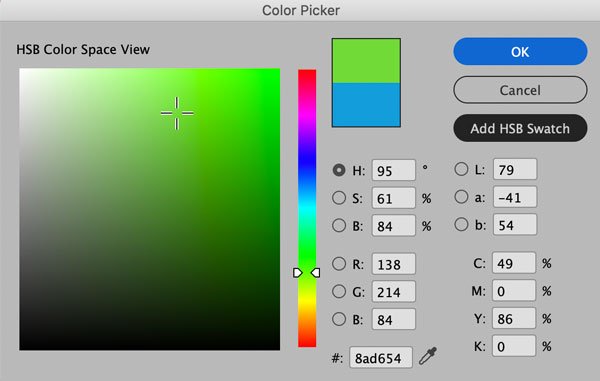The height and width of the screenshot is (381, 600).
Task: Click inside the saturation-brightness color field
Action: pos(150,209)
